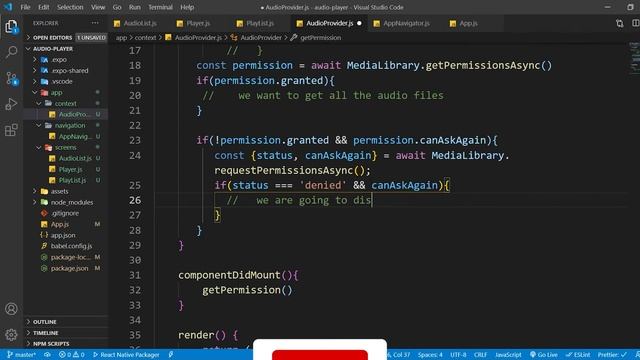This screenshot has height=360, width=640.
Task: Open the Explorer view in activity bar
Action: (11, 27)
